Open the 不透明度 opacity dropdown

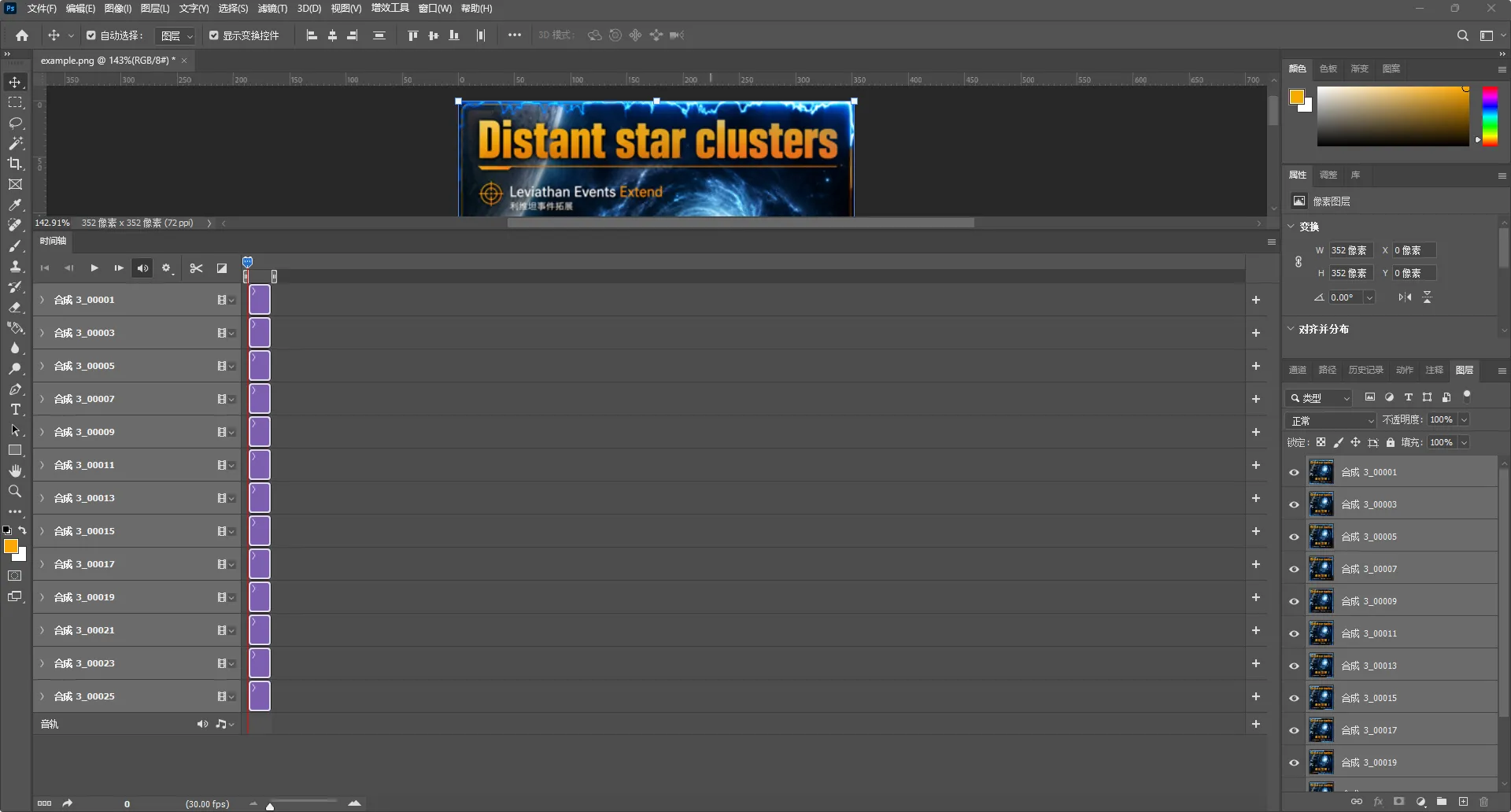coord(1464,420)
